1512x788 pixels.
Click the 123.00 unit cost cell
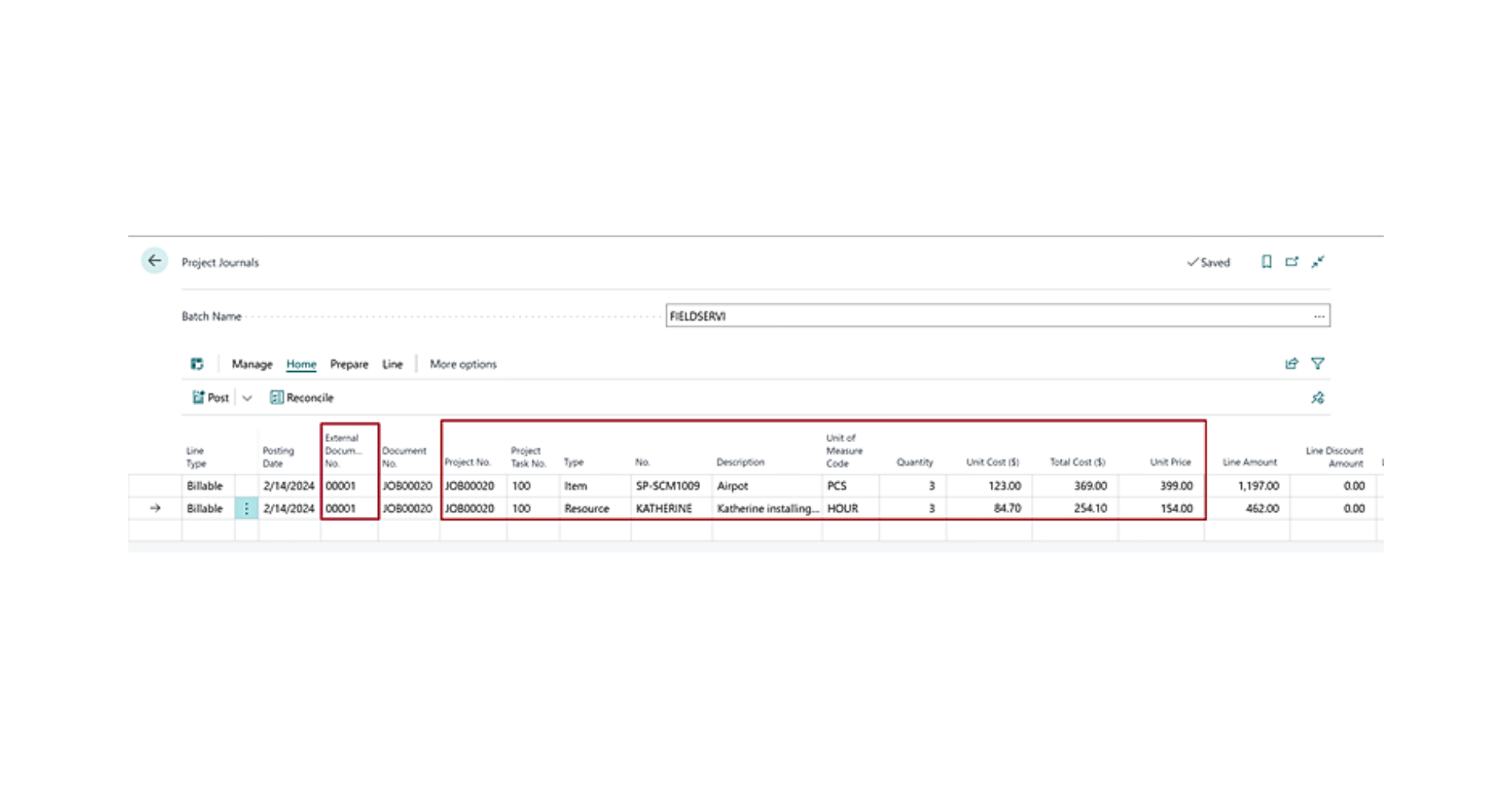pos(989,486)
